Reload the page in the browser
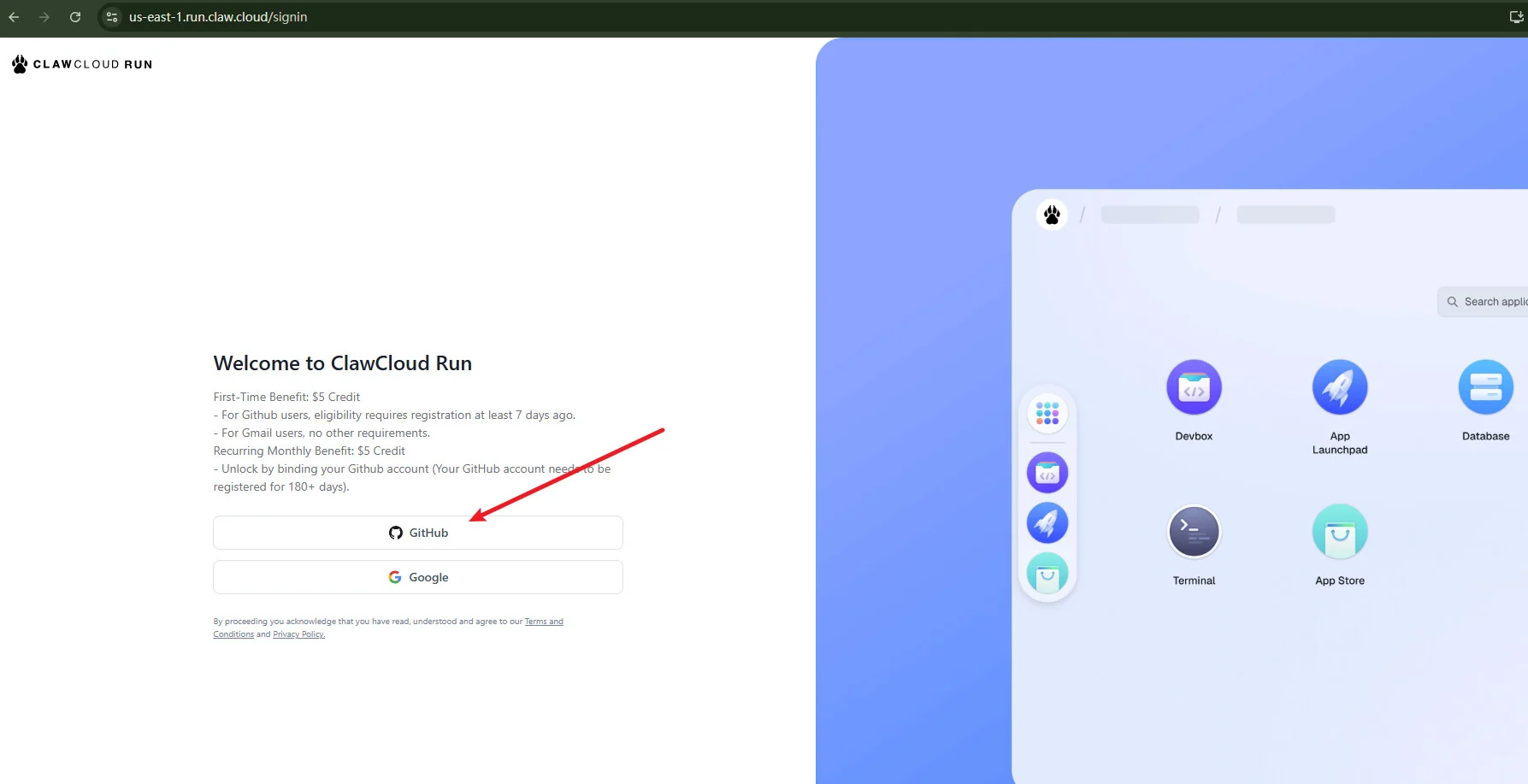The width and height of the screenshot is (1528, 784). pos(75,17)
